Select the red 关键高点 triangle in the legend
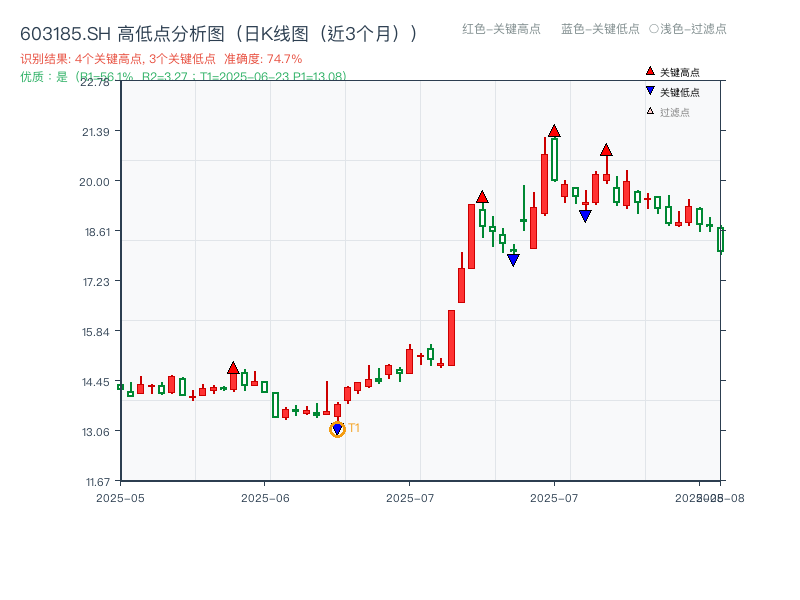The height and width of the screenshot is (600, 800). tap(649, 70)
